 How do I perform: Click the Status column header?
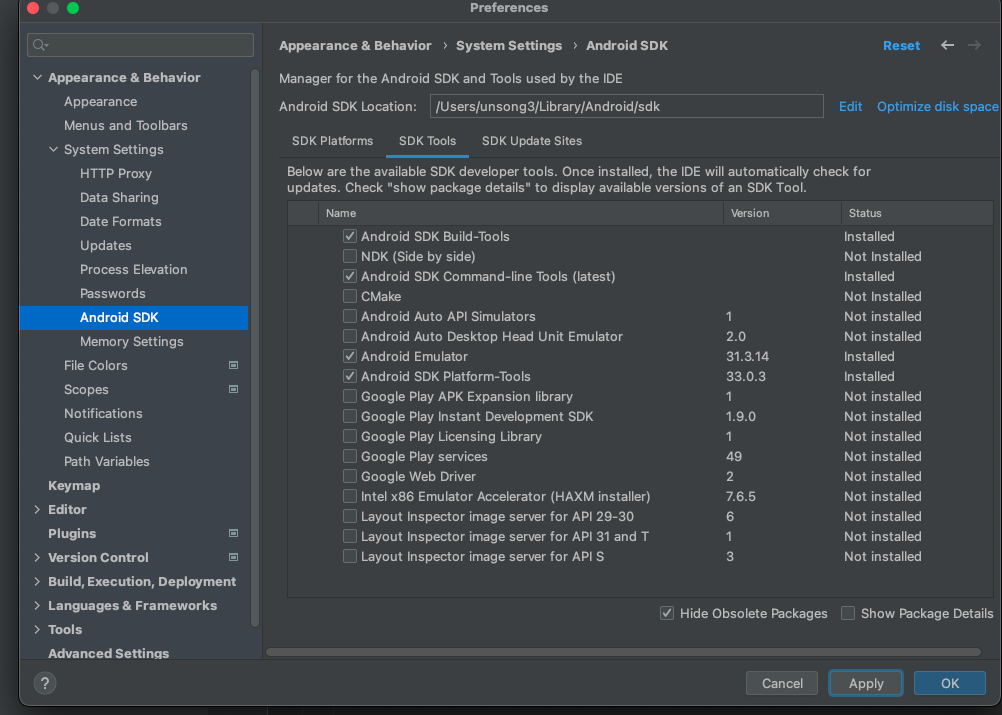(x=918, y=213)
